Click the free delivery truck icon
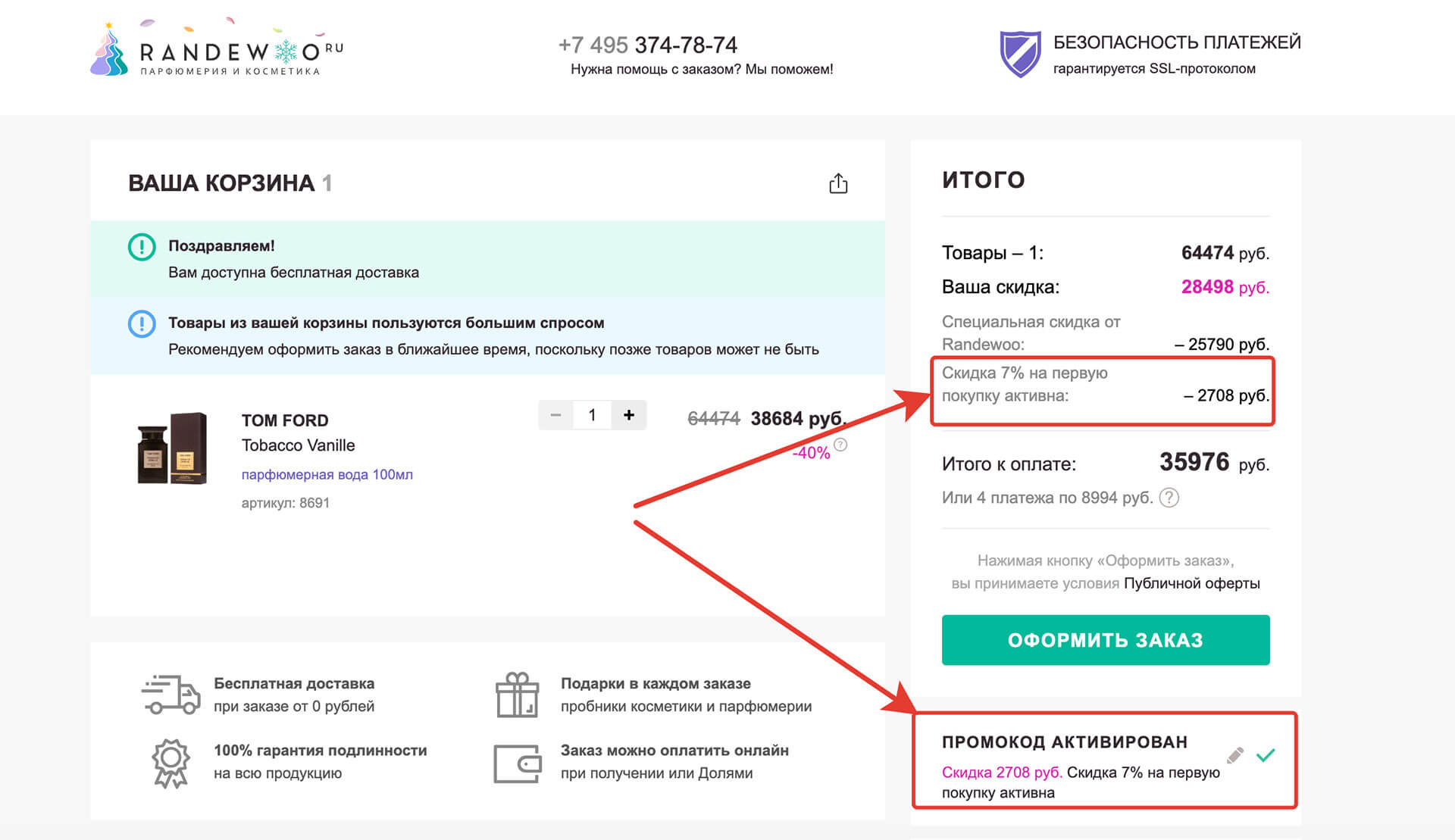This screenshot has height=840, width=1455. coord(173,693)
